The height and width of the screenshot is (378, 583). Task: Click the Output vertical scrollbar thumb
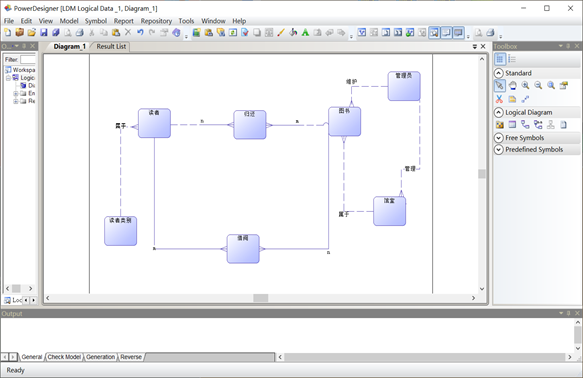point(578,335)
